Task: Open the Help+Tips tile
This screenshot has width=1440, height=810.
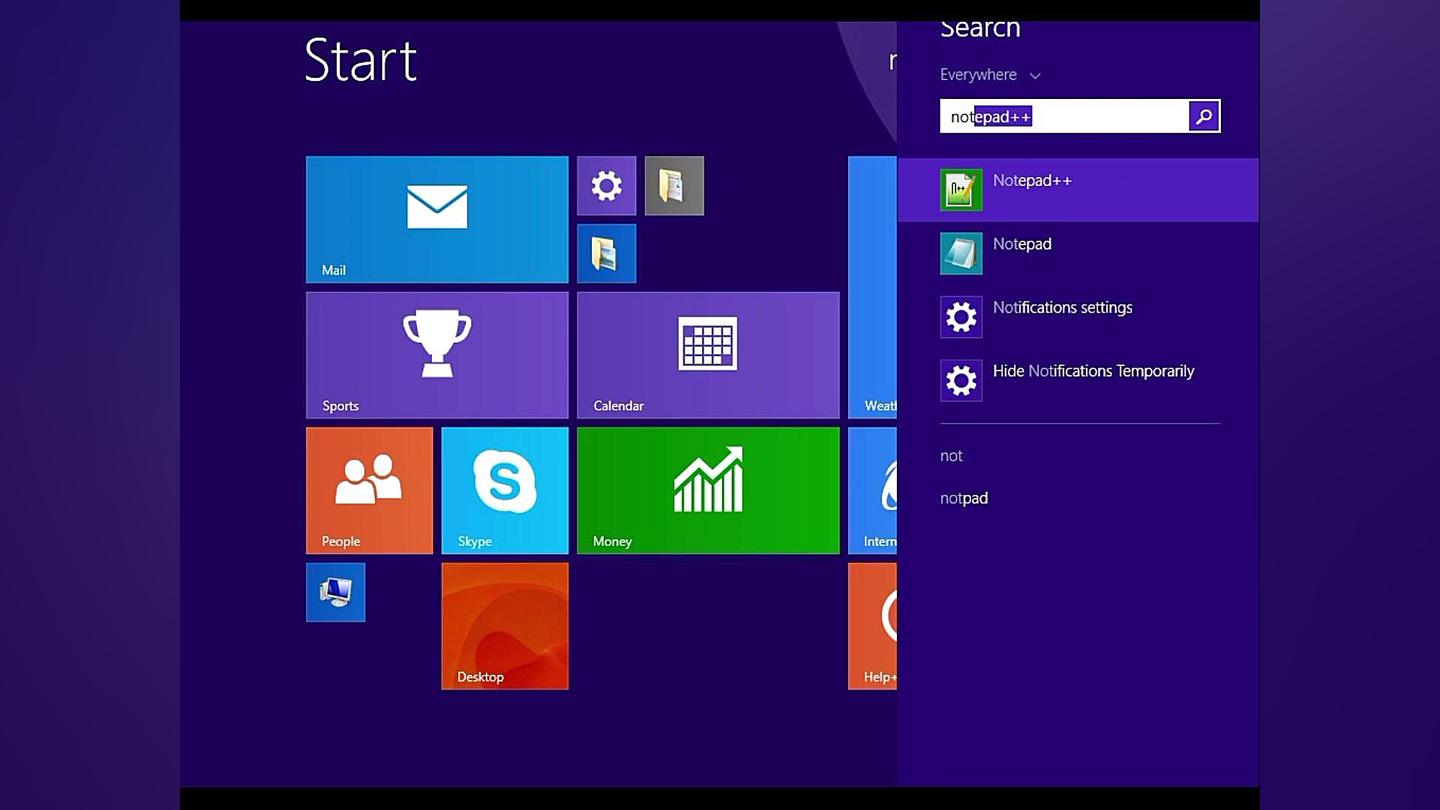Action: [x=872, y=626]
